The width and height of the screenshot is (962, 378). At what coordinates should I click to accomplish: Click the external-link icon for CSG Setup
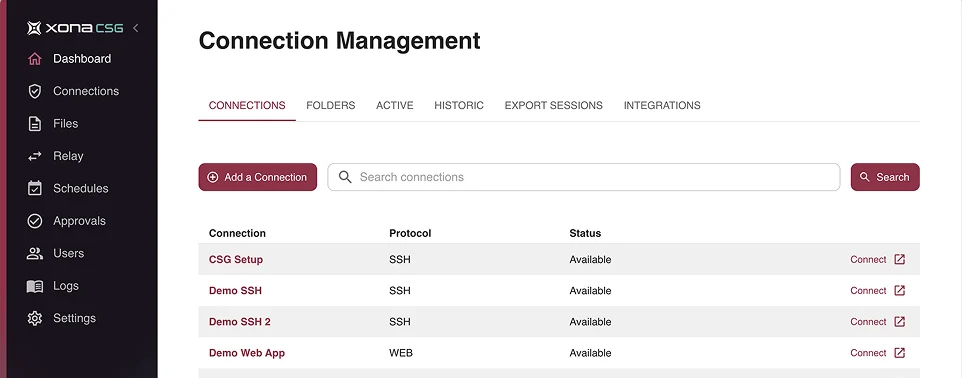click(899, 260)
